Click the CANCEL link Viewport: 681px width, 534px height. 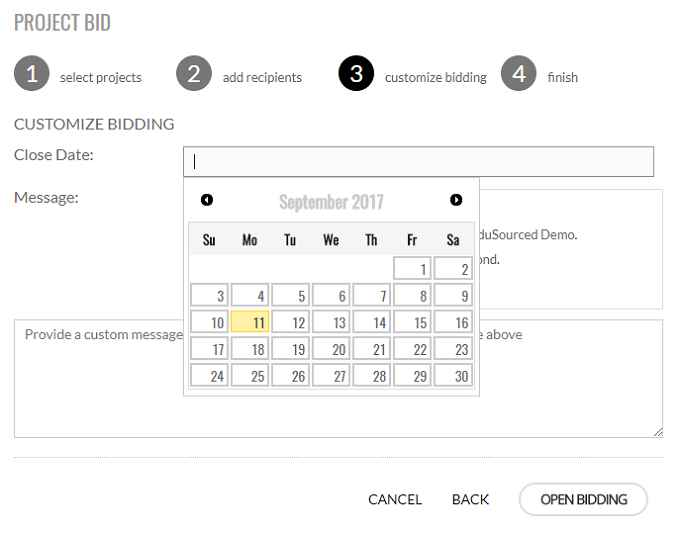(x=395, y=499)
